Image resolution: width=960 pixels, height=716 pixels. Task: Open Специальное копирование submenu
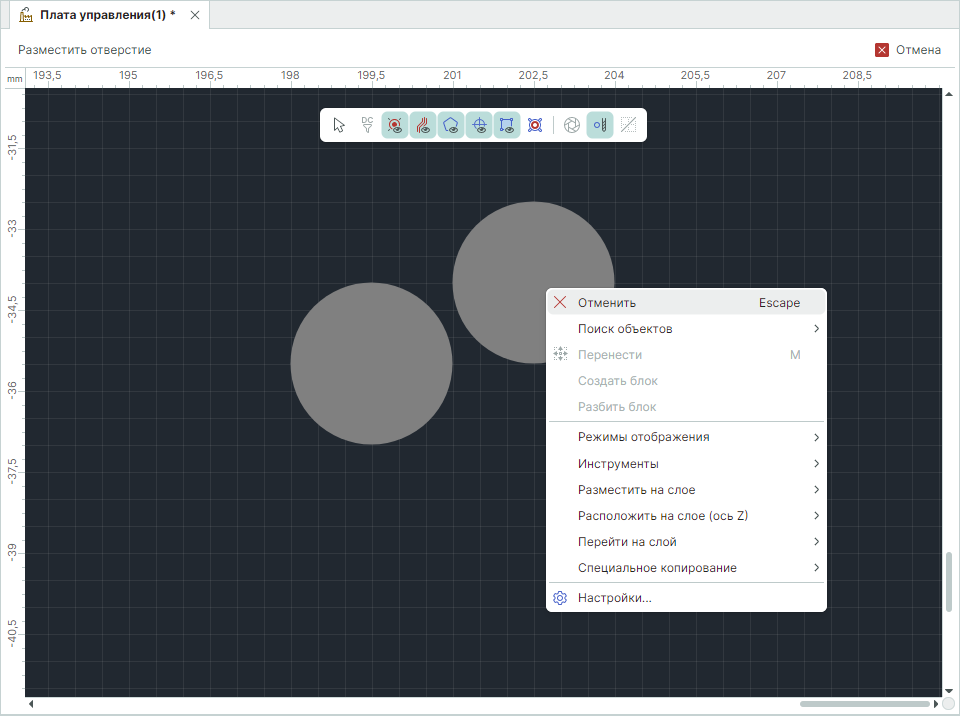(686, 568)
